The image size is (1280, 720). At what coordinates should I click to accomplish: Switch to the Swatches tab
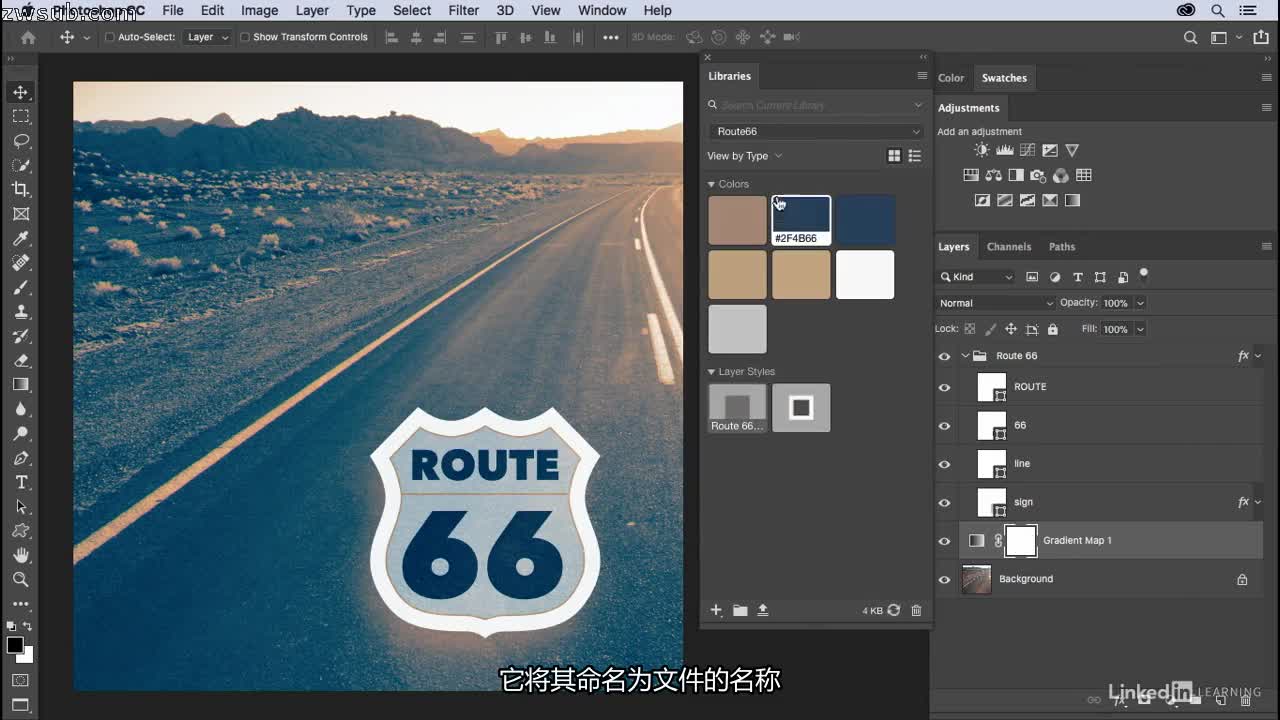1004,78
